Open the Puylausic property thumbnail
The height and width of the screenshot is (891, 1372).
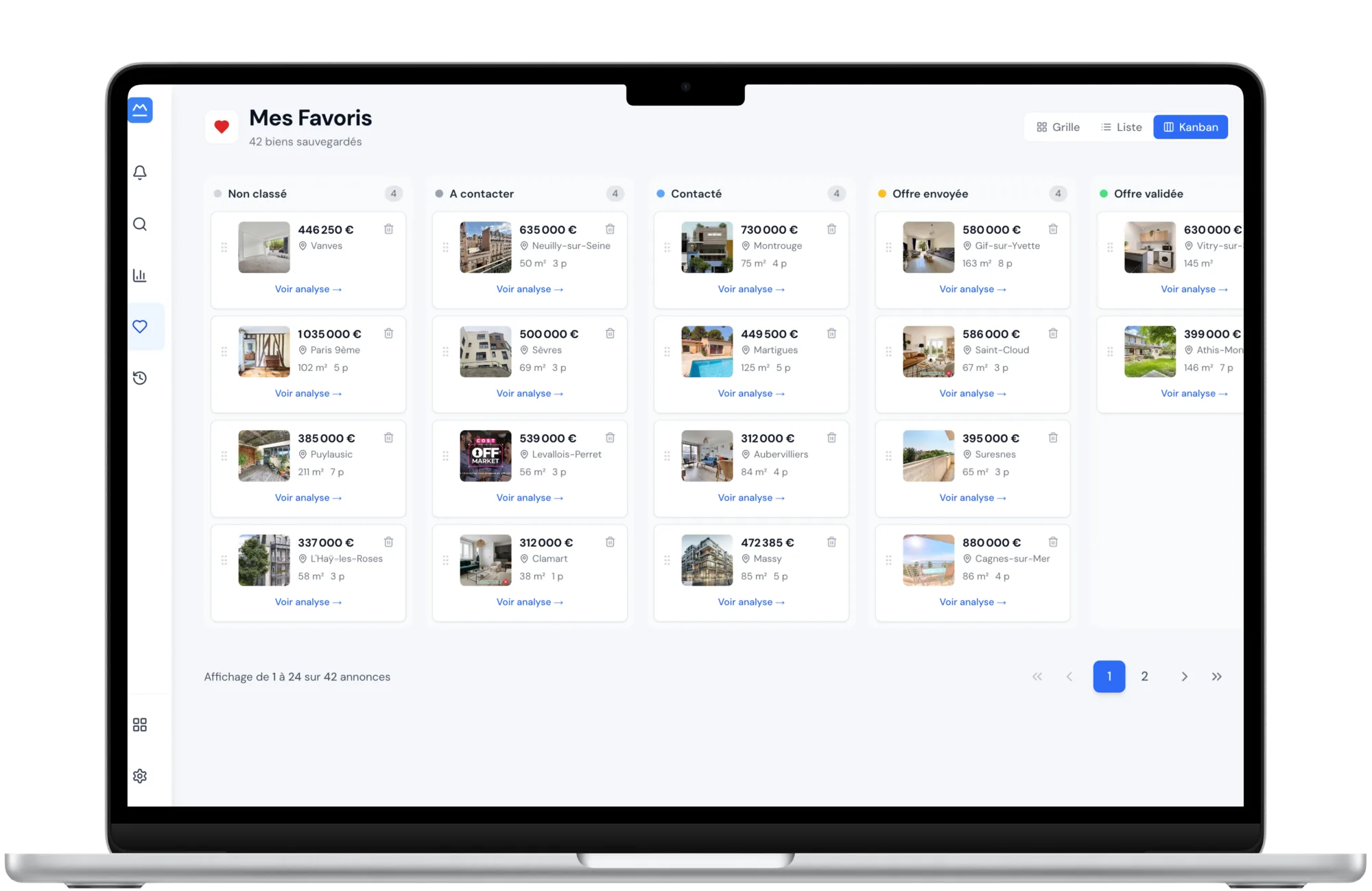point(264,456)
